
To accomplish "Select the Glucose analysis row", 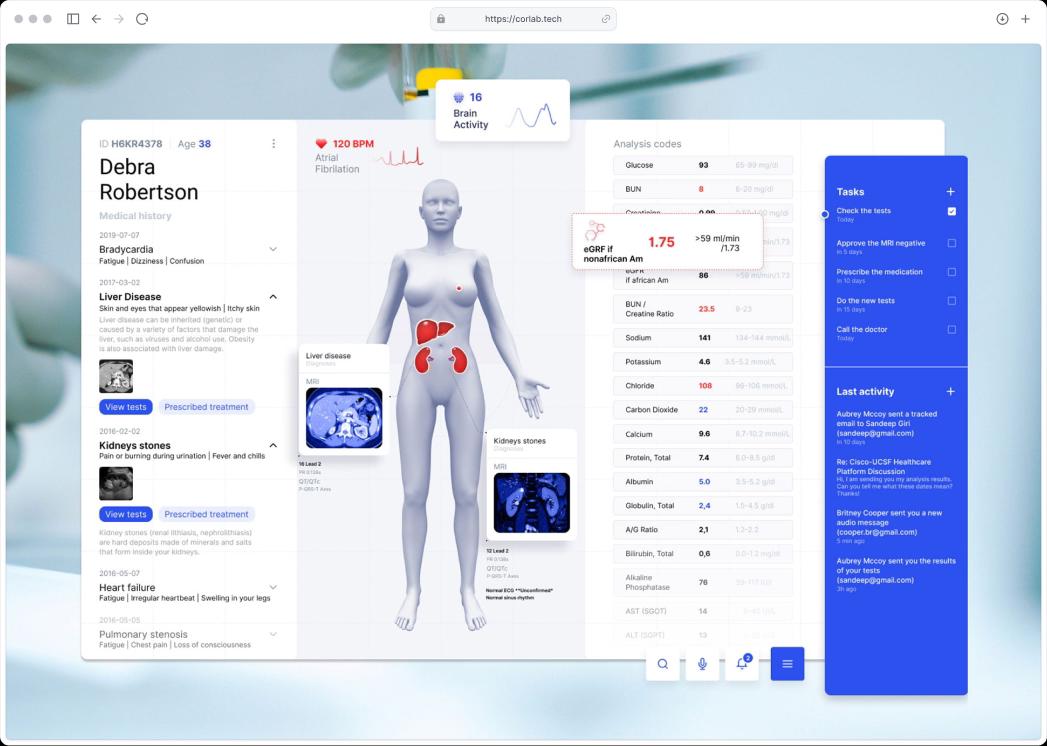I will pos(702,165).
